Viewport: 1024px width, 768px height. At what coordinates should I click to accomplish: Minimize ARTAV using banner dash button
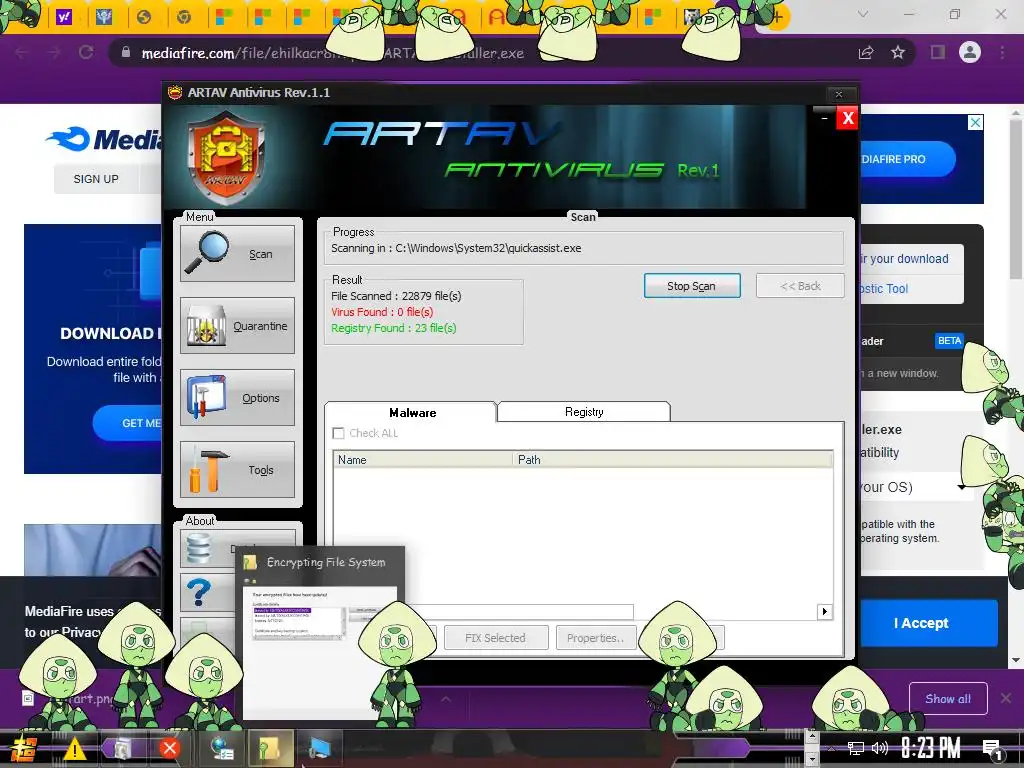click(x=824, y=118)
